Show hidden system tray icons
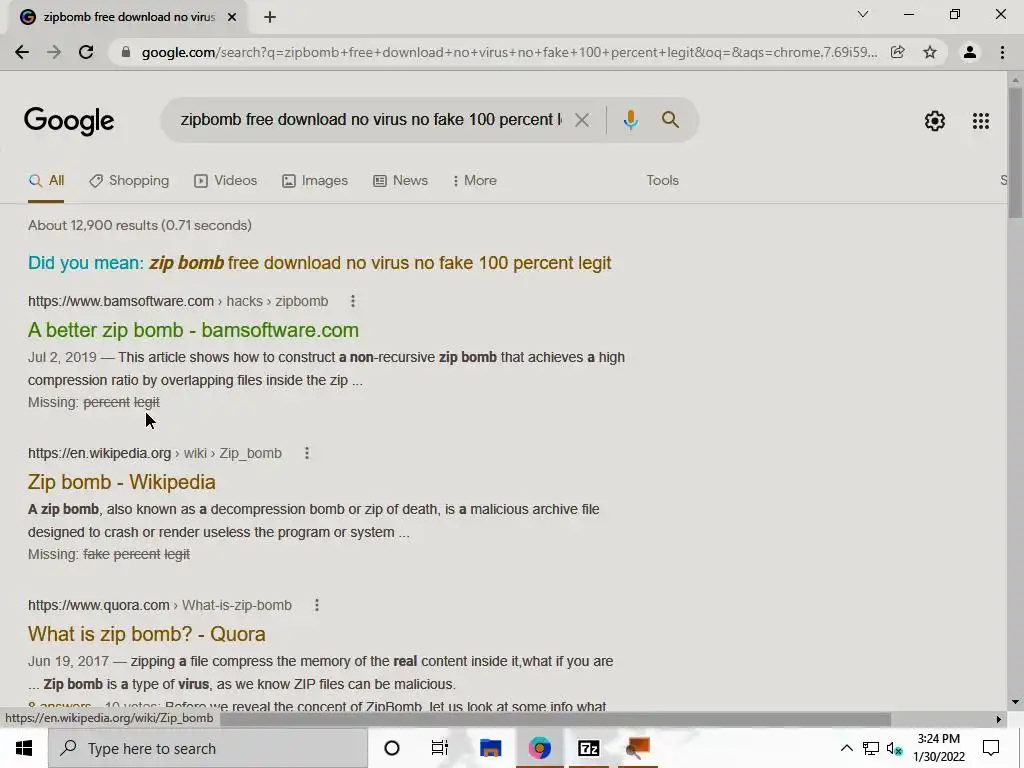Viewport: 1024px width, 768px height. [x=846, y=748]
